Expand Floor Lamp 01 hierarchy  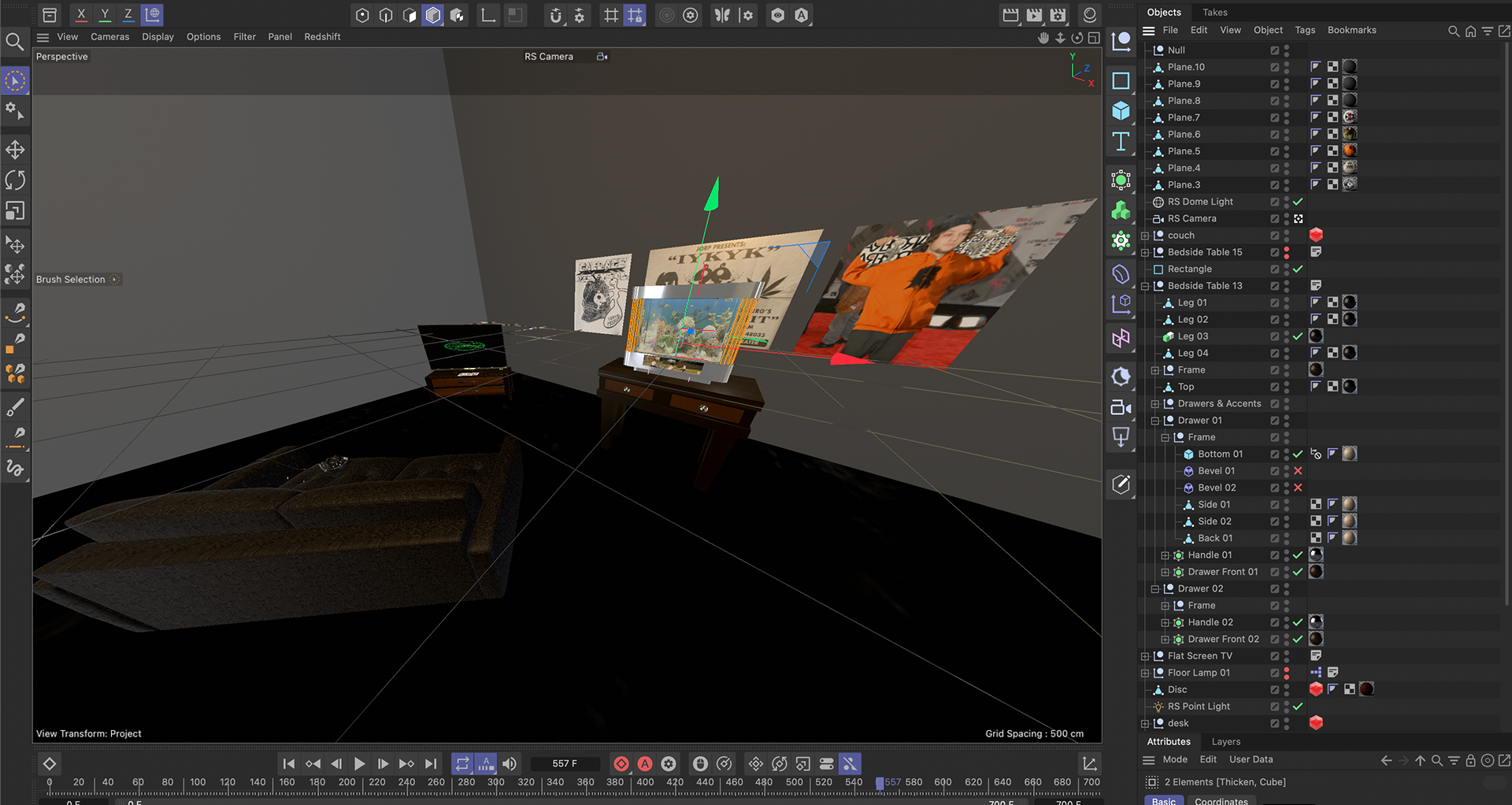click(x=1145, y=673)
